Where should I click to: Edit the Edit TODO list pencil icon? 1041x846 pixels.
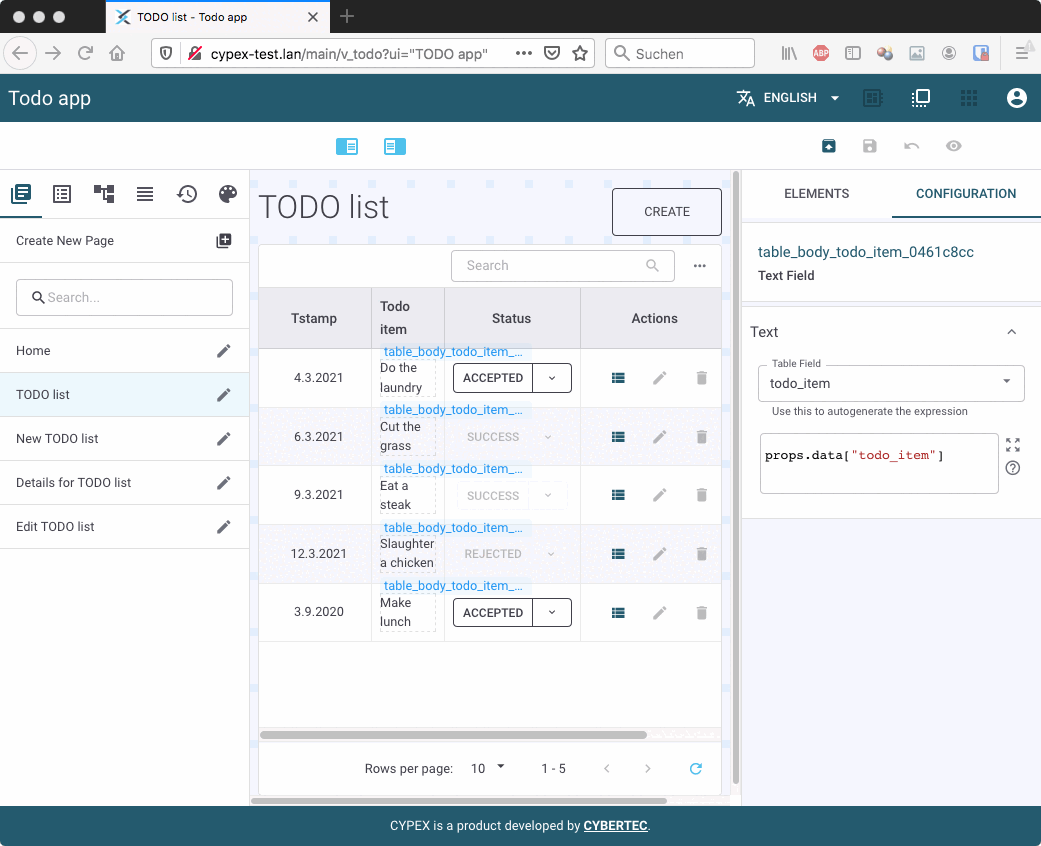click(224, 527)
